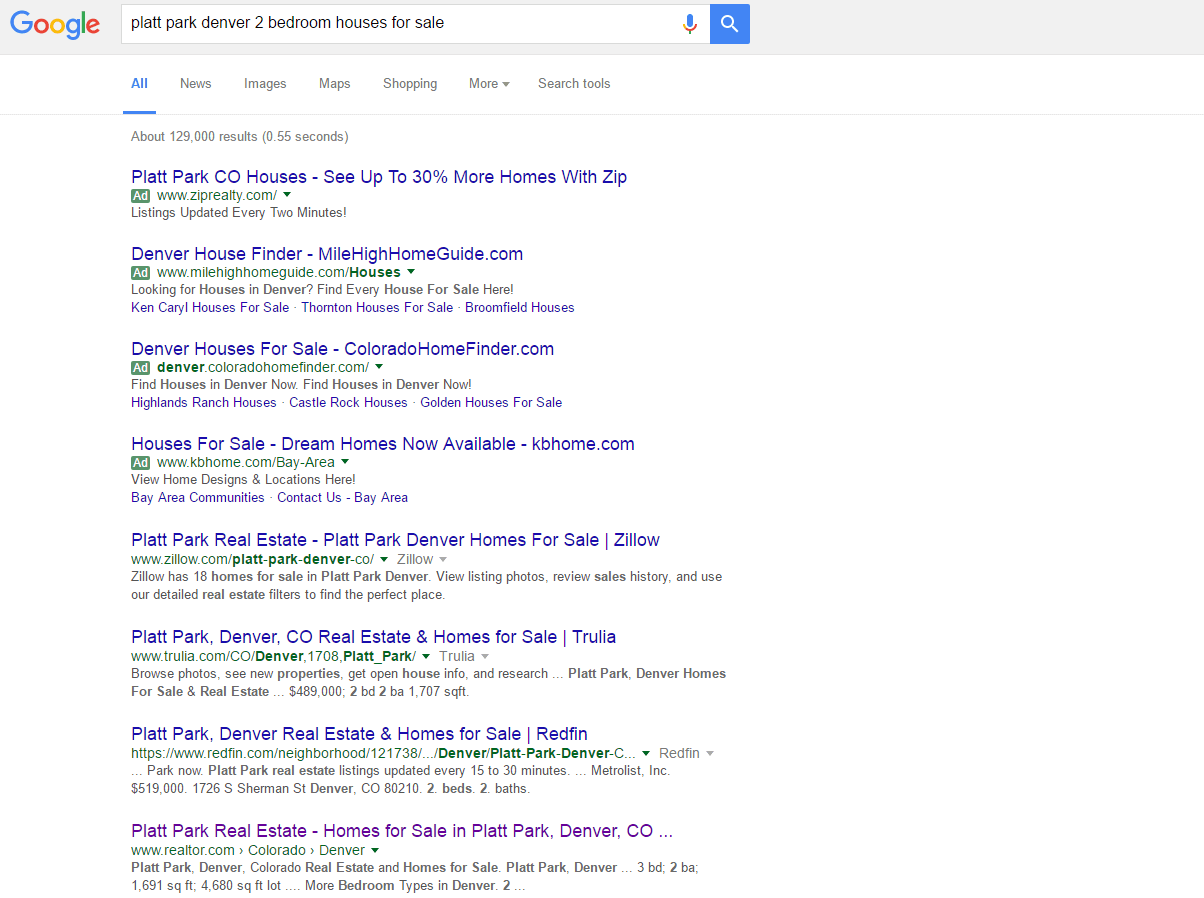This screenshot has height=898, width=1204.
Task: Open Highlands Ranch Houses sitelink
Action: click(x=203, y=403)
